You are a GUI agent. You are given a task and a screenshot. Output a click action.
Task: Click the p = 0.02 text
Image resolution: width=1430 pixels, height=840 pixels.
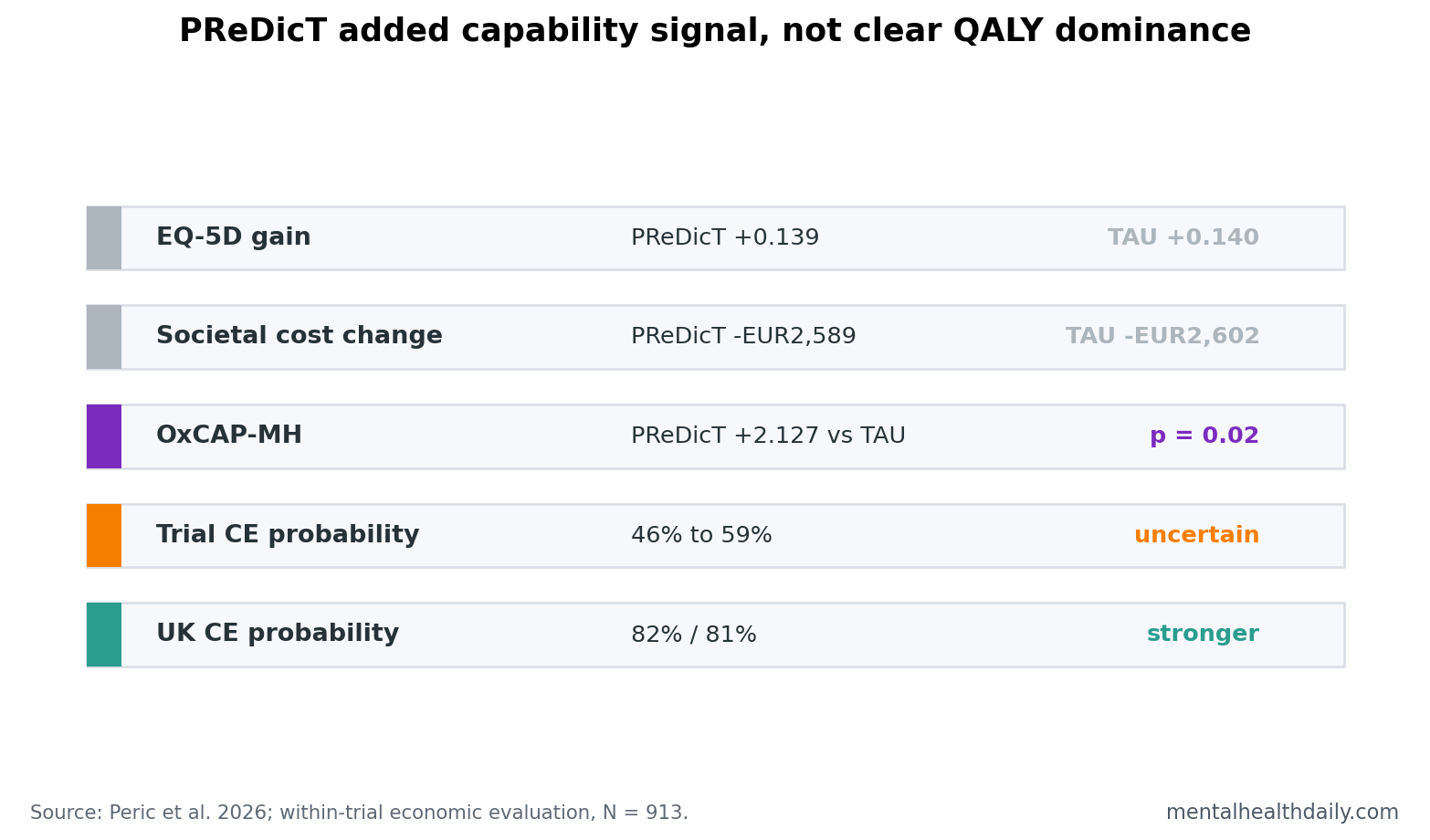pos(1204,436)
